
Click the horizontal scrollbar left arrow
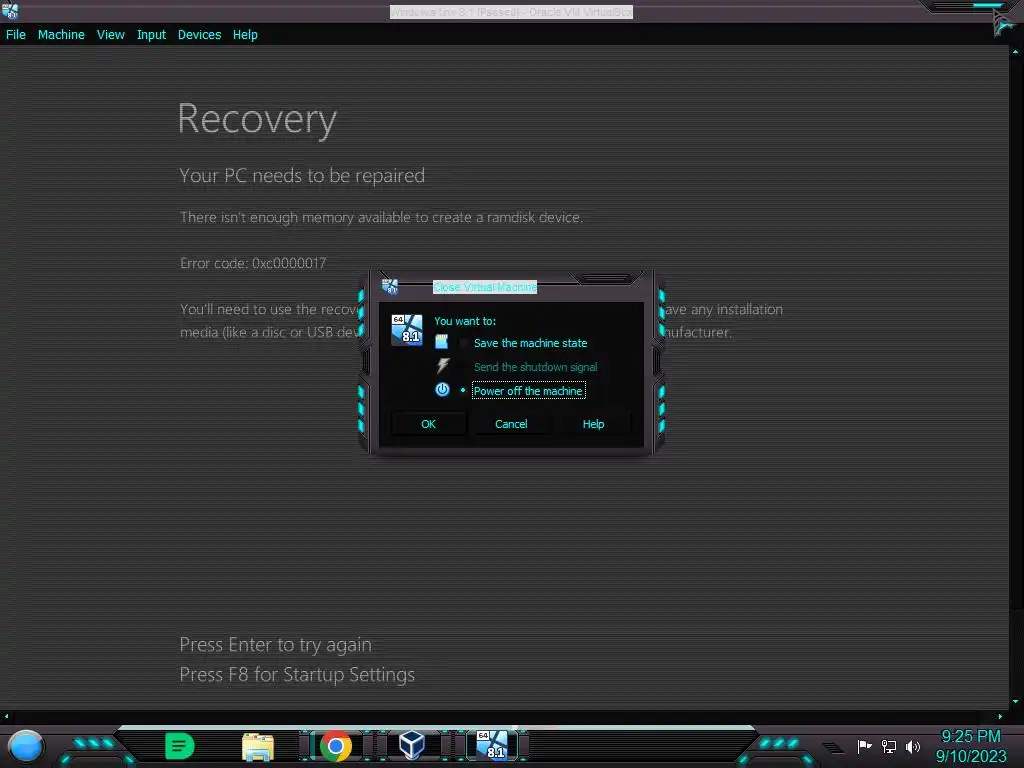pyautogui.click(x=6, y=716)
